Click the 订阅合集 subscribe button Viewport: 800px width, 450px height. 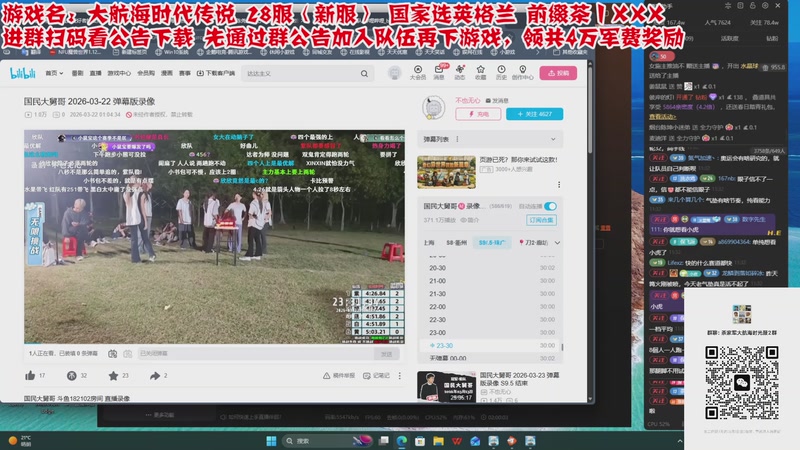541,220
